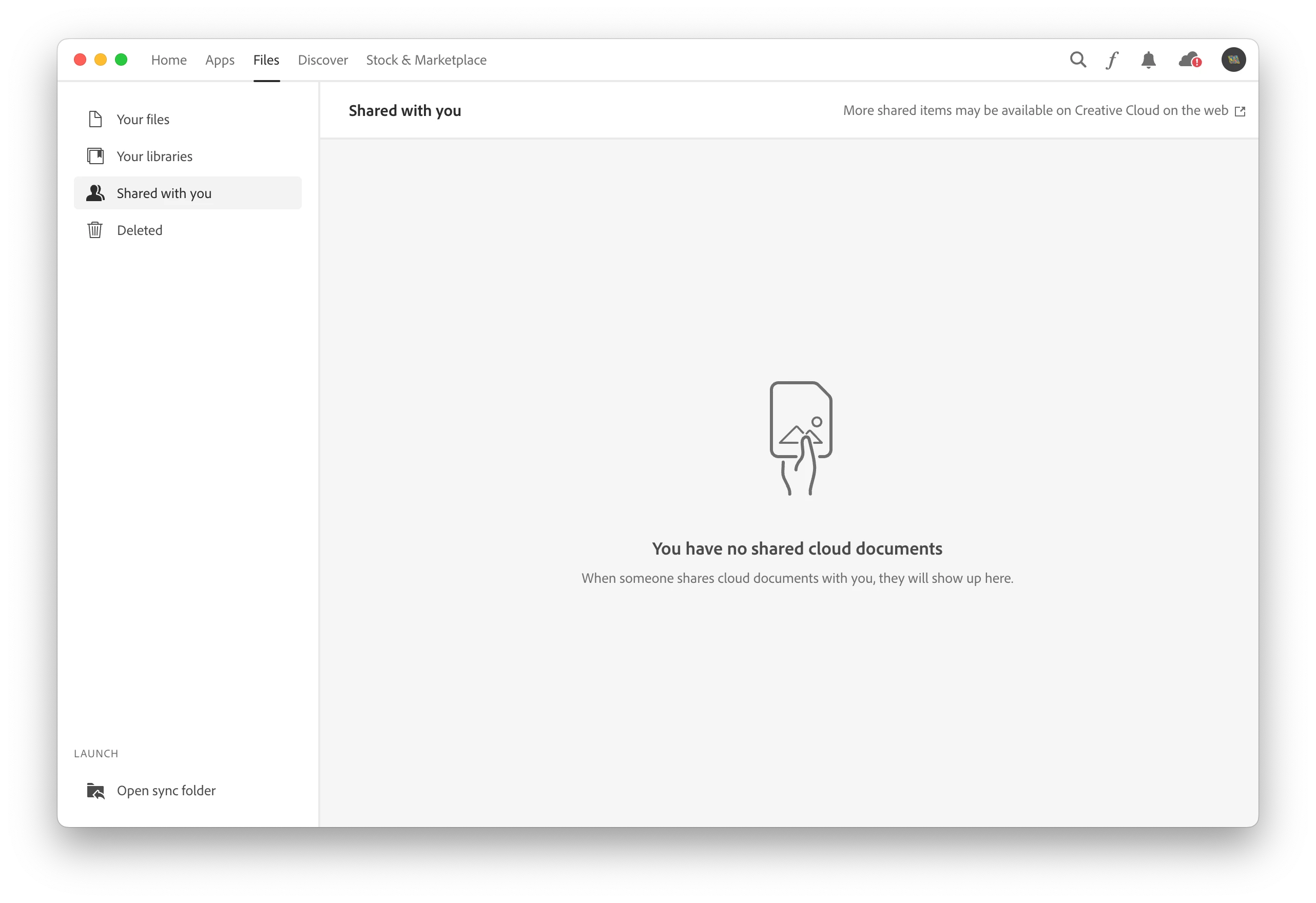Click the Your libraries icon
Viewport: 1316px width, 903px height.
(95, 155)
